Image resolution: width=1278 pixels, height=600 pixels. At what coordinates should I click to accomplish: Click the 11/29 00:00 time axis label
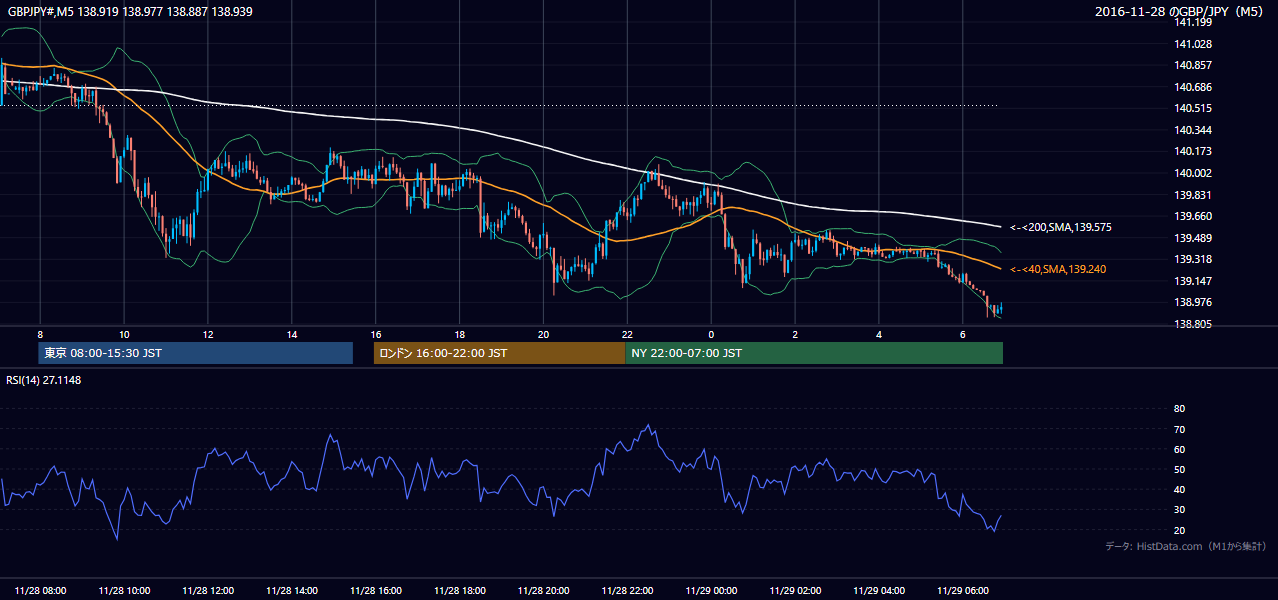coord(712,591)
